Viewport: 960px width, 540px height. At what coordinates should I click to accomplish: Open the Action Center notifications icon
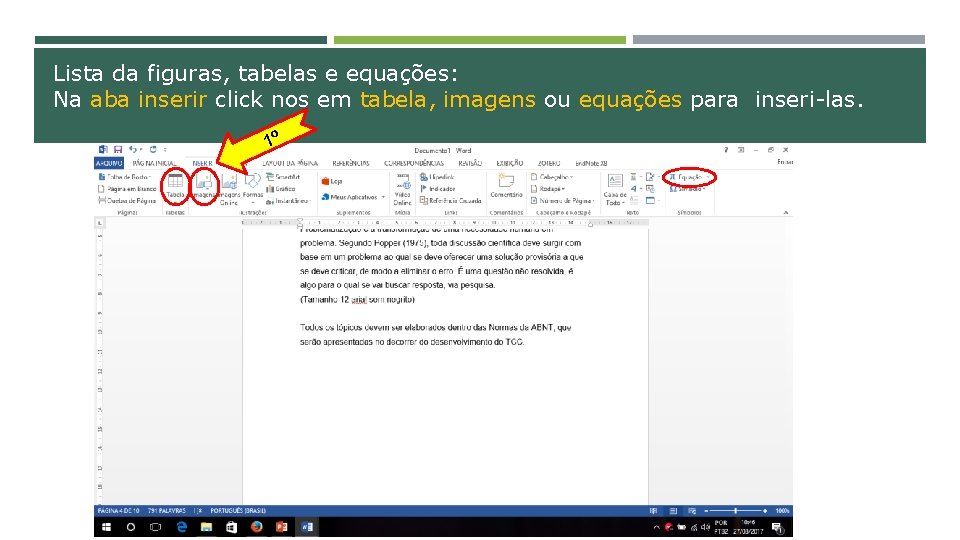click(x=778, y=527)
